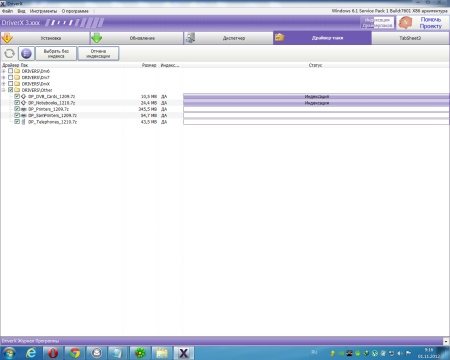This screenshot has width=450, height=360.
Task: Open the Вид menu
Action: tap(21, 11)
